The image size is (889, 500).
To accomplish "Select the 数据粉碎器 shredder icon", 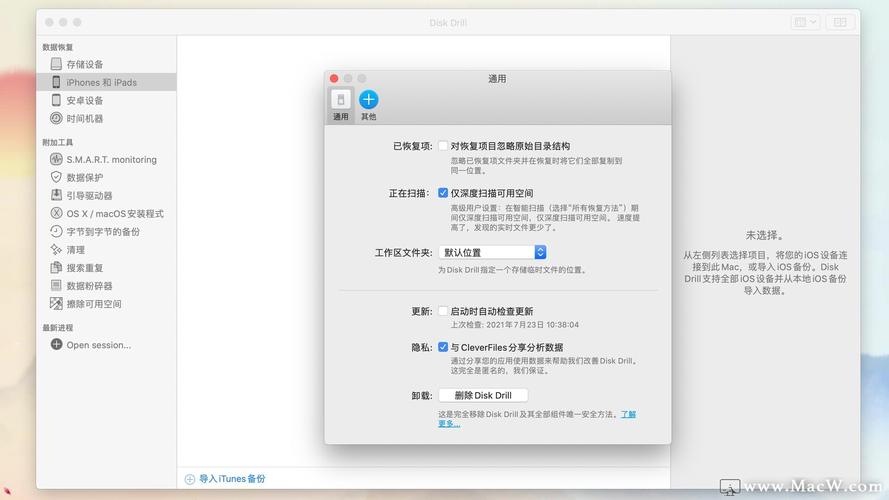I will click(x=56, y=285).
